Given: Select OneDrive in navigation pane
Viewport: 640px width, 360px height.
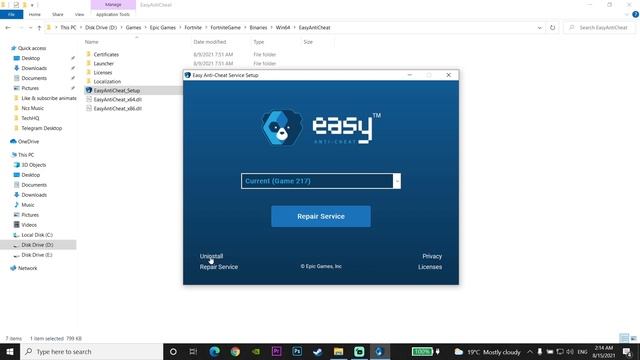Looking at the screenshot, I should click(x=28, y=142).
